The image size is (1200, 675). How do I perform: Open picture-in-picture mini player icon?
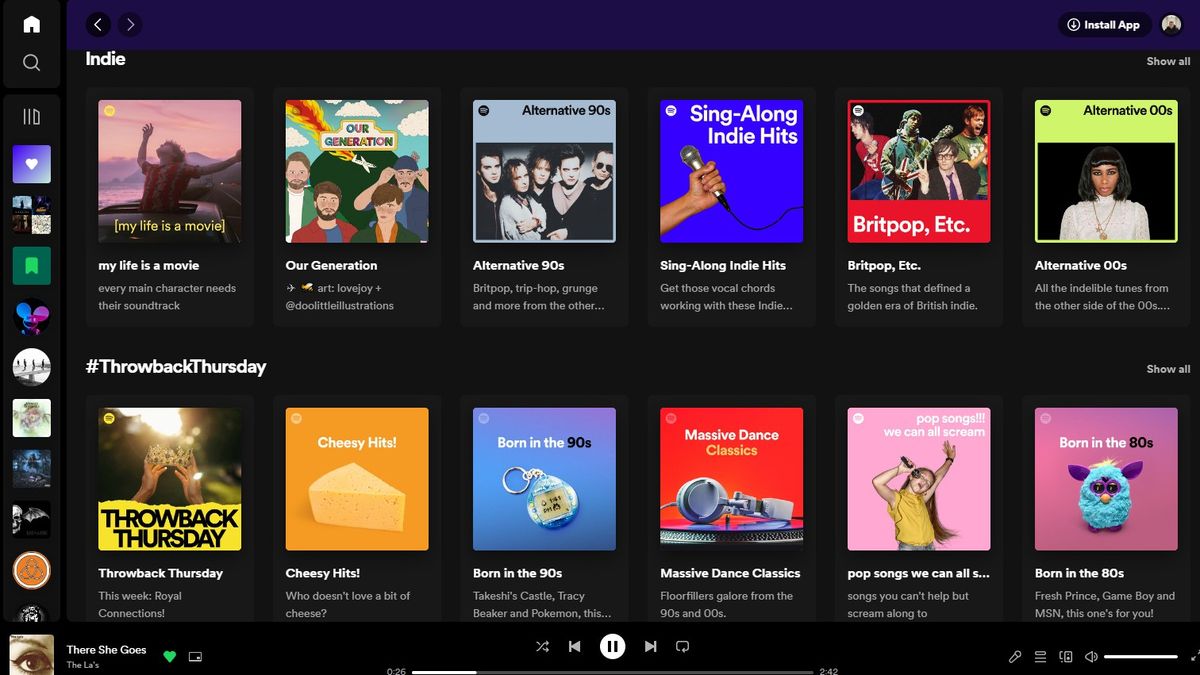[195, 657]
